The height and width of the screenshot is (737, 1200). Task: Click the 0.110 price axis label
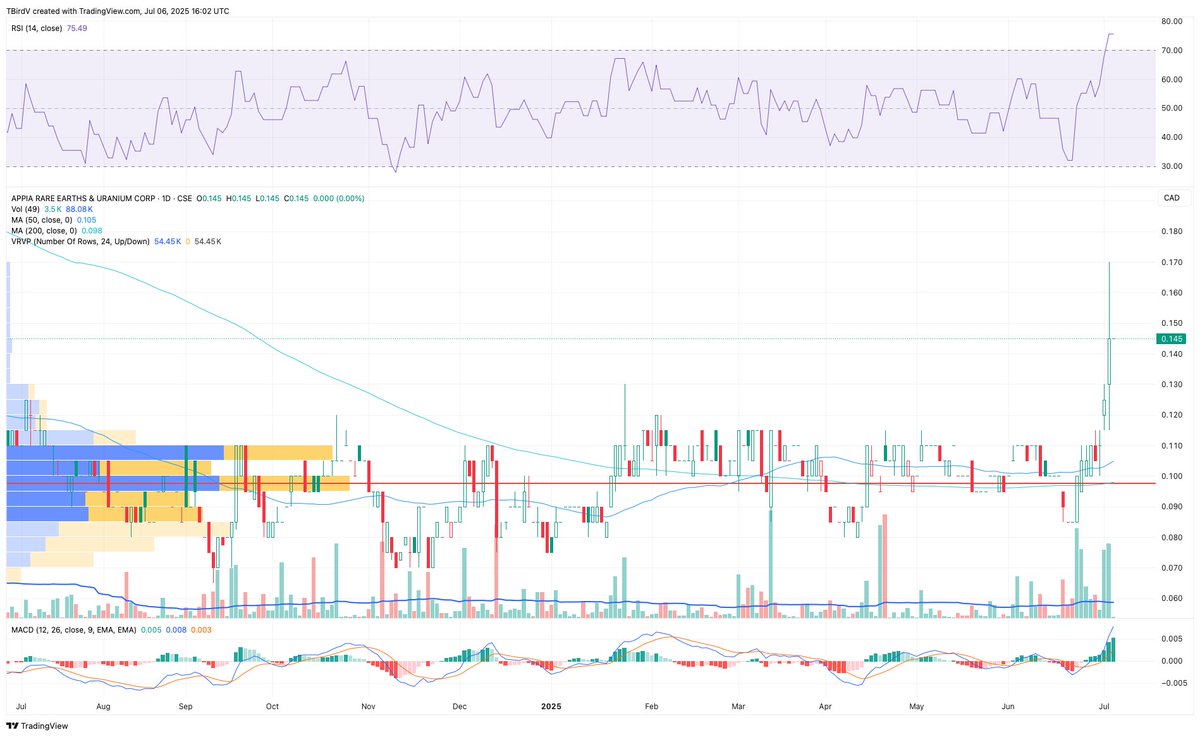coord(1173,446)
